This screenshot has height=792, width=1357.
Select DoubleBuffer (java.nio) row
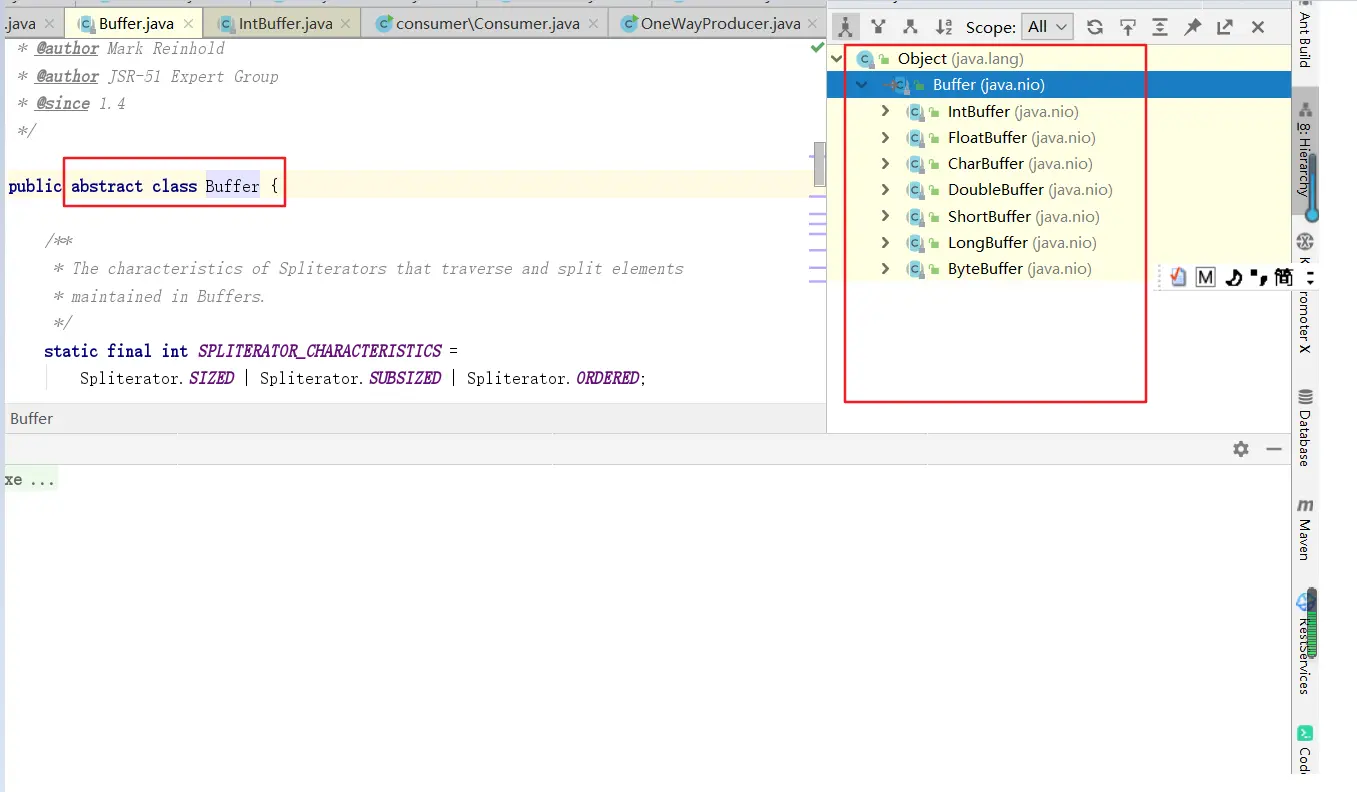(x=1059, y=189)
